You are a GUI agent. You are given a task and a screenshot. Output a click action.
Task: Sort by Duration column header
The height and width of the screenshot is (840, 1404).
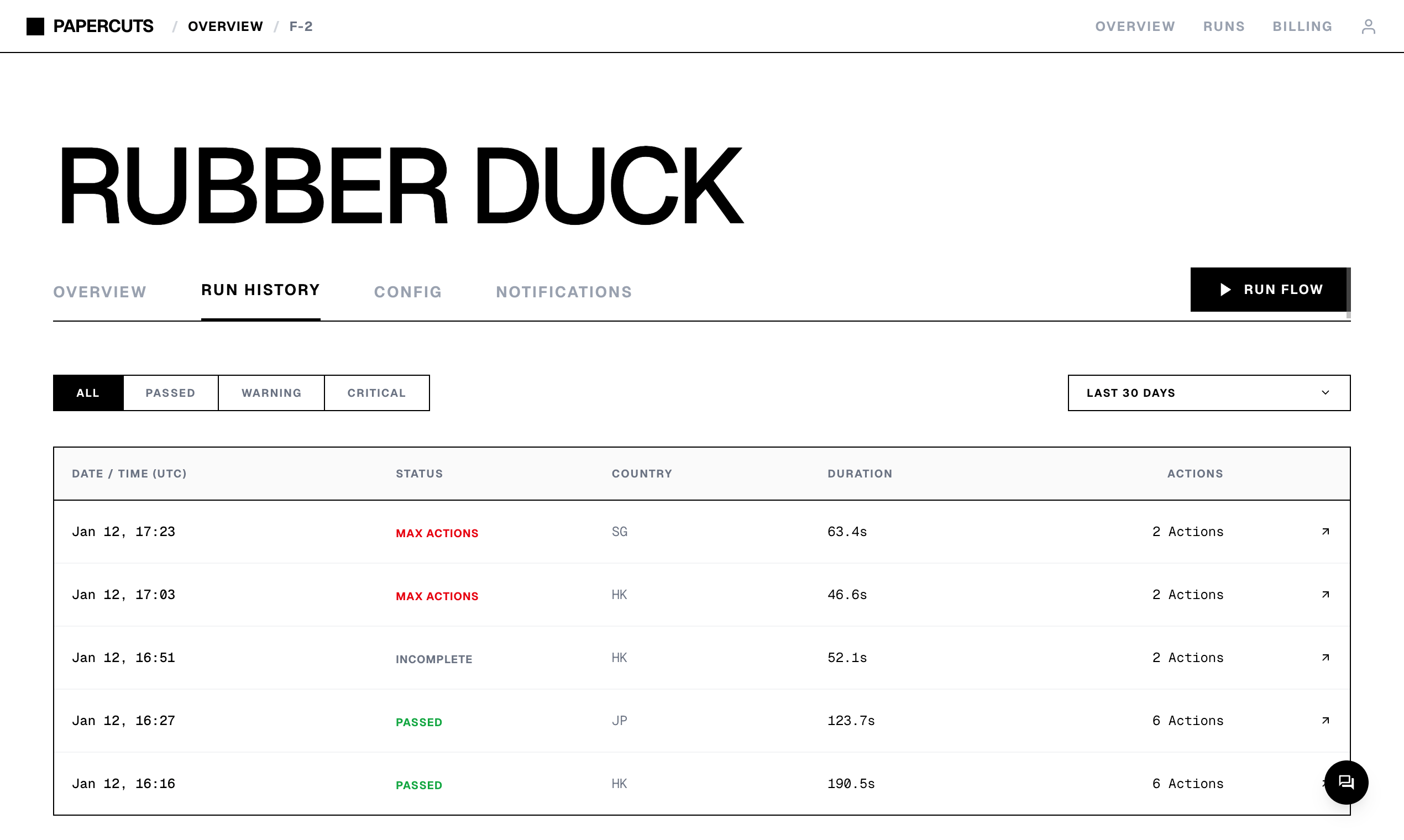click(x=860, y=474)
